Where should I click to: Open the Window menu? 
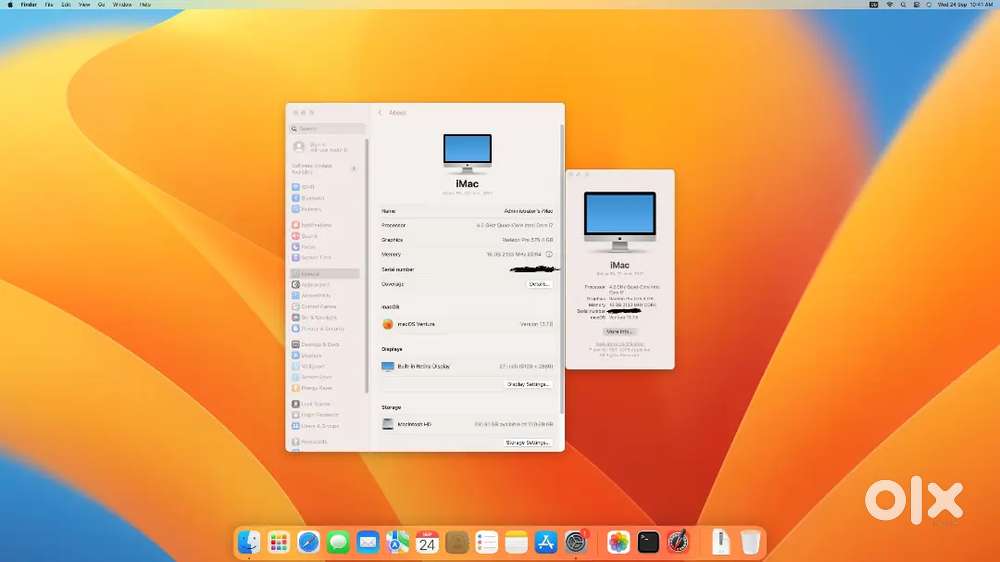(x=122, y=4)
